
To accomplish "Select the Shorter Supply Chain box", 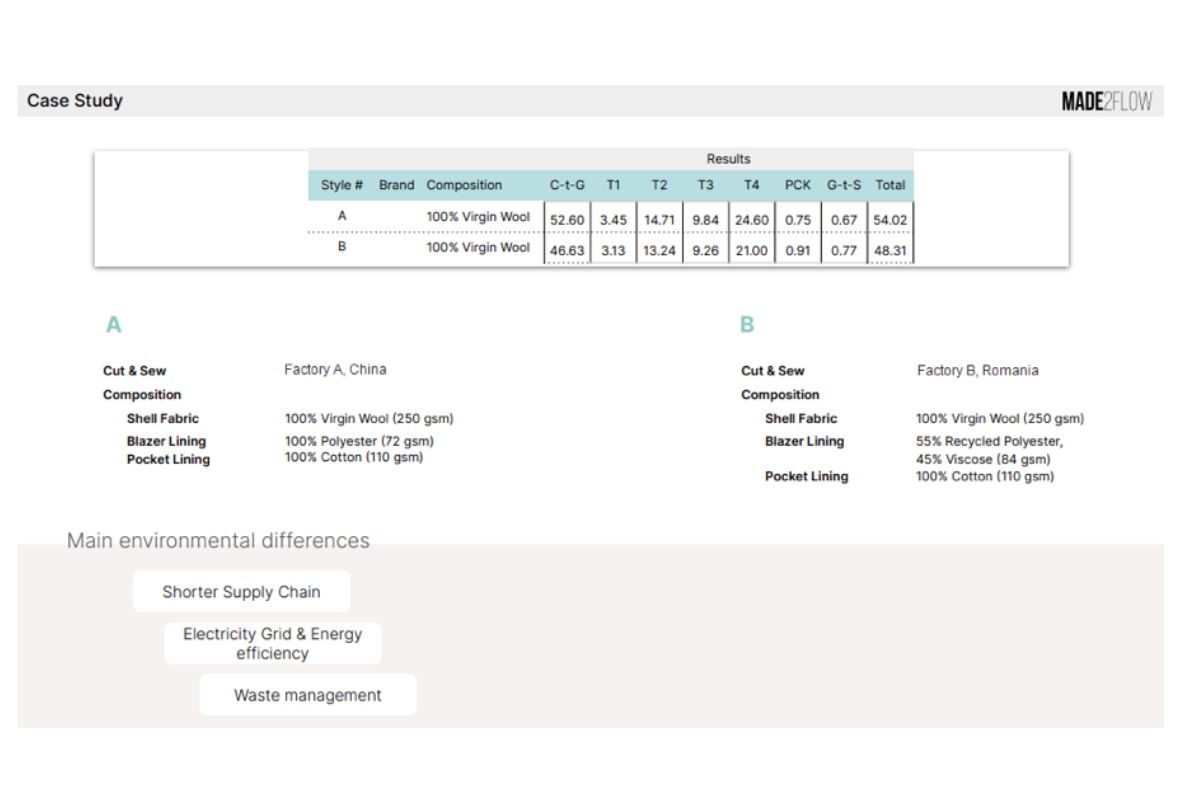I will [241, 592].
